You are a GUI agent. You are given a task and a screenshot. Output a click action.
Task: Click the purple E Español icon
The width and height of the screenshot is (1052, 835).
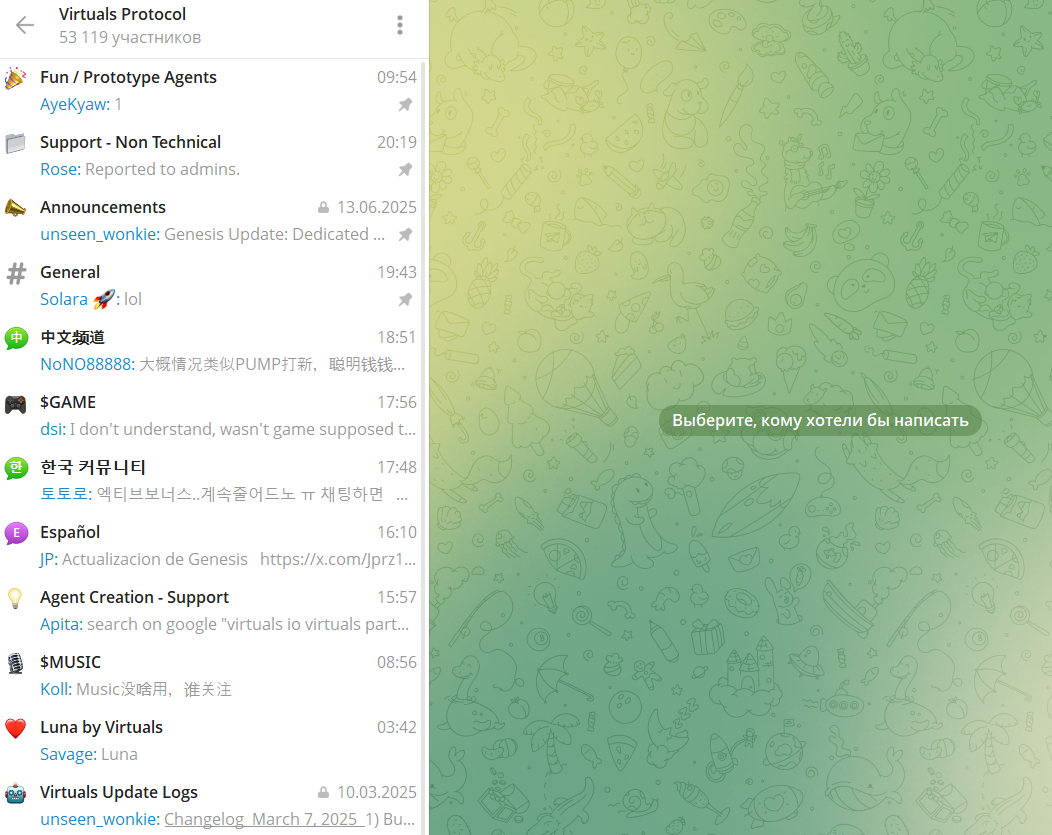click(15, 533)
